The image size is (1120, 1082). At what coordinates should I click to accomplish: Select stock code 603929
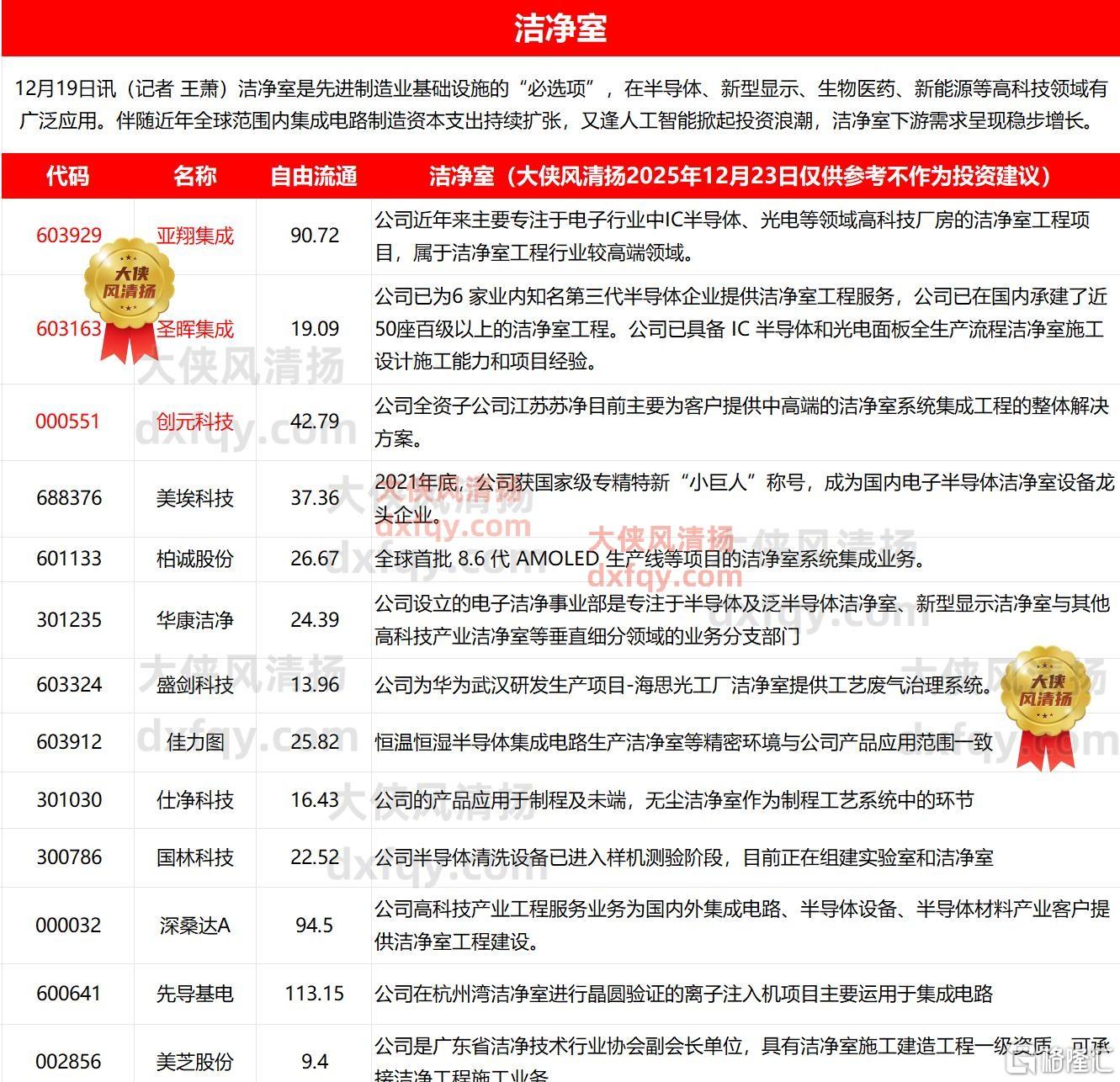point(69,236)
